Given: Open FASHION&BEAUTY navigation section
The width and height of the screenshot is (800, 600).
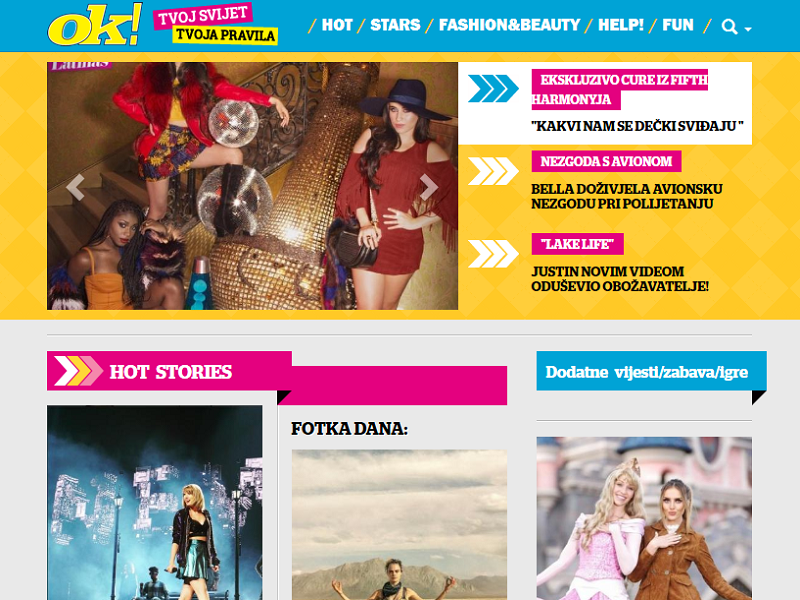Looking at the screenshot, I should tap(509, 25).
